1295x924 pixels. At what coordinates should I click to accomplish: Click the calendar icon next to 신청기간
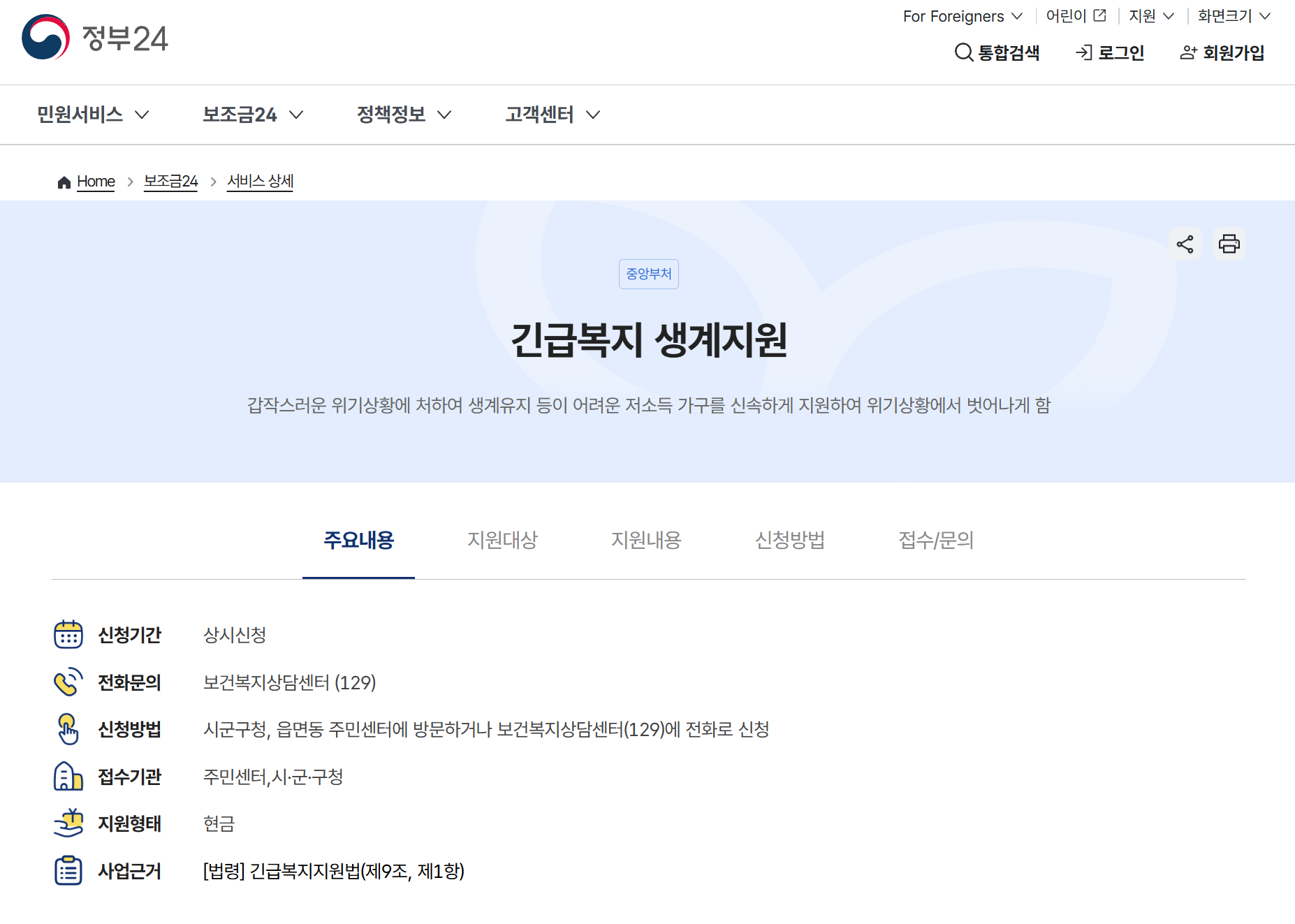point(68,635)
